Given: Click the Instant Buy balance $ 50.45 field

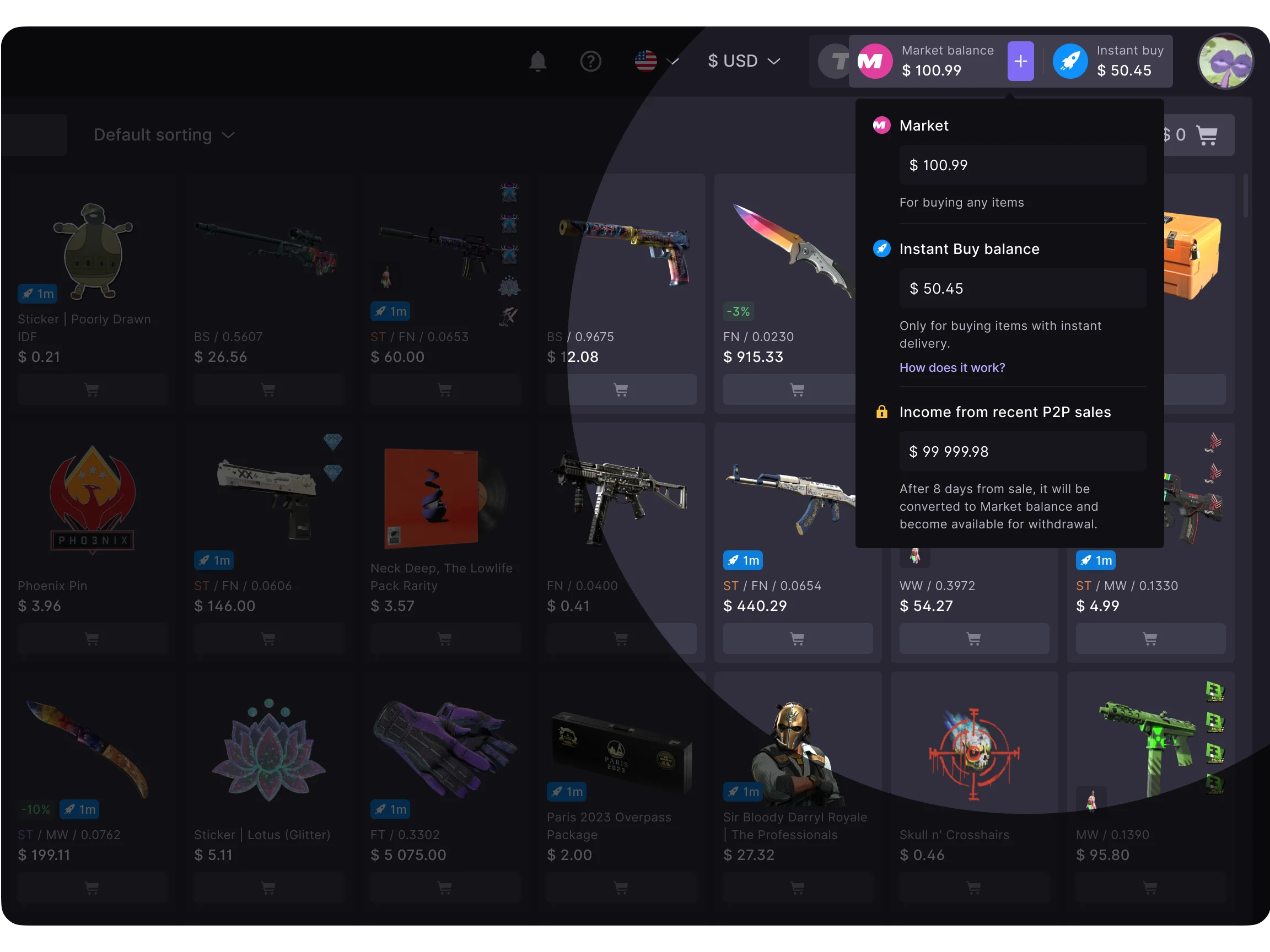Looking at the screenshot, I should tap(1022, 289).
